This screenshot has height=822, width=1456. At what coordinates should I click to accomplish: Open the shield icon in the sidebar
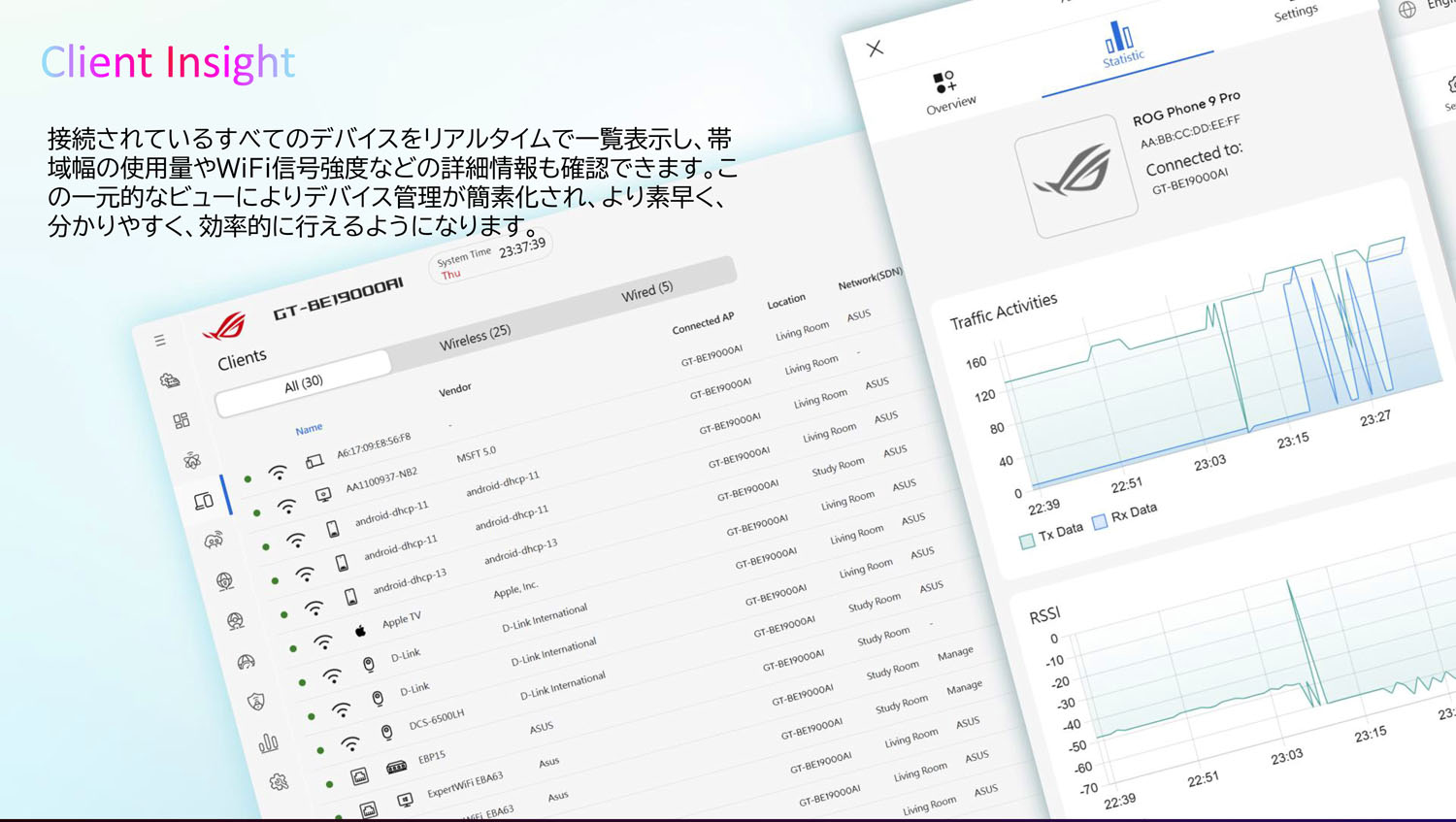tap(256, 701)
